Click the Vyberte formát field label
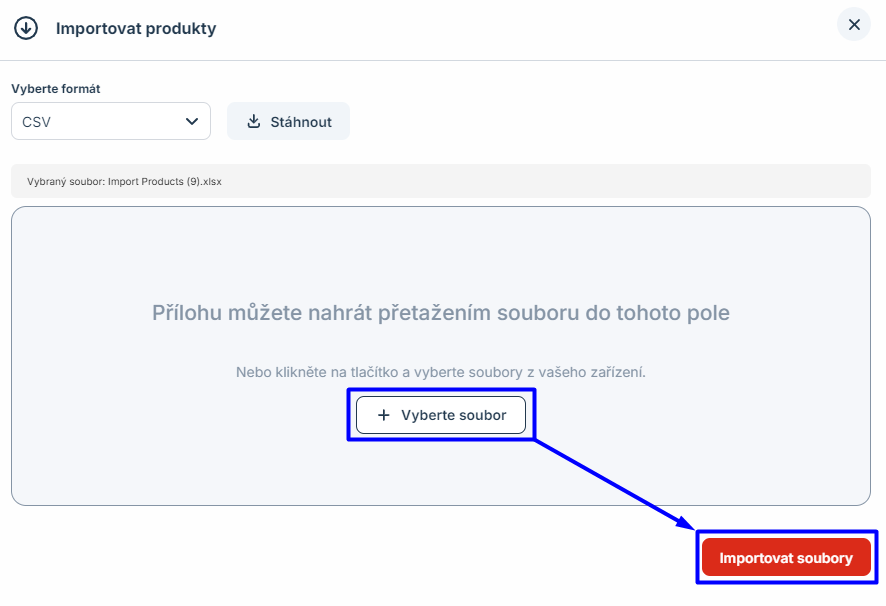The image size is (886, 606). click(56, 88)
